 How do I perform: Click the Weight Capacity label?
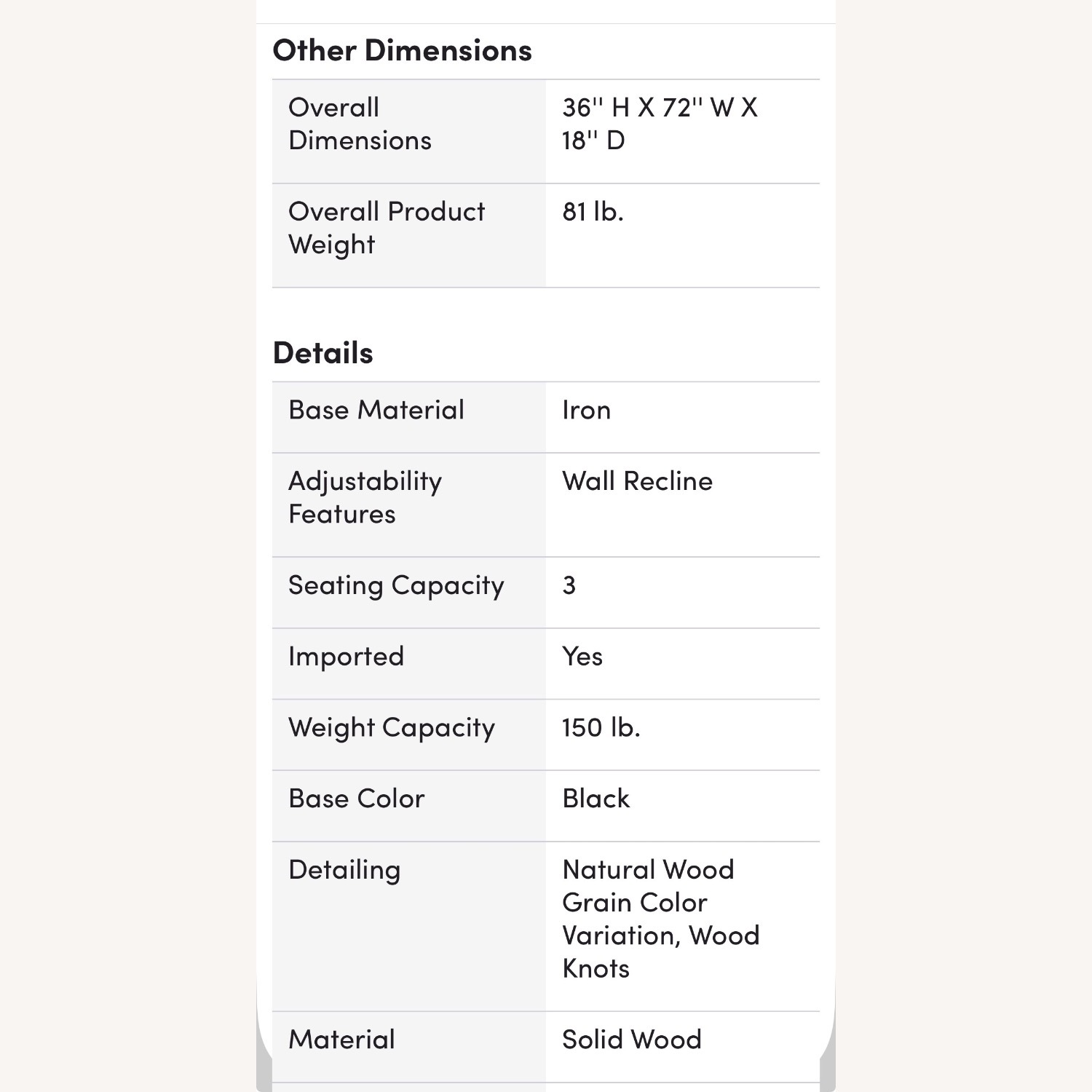(x=392, y=728)
